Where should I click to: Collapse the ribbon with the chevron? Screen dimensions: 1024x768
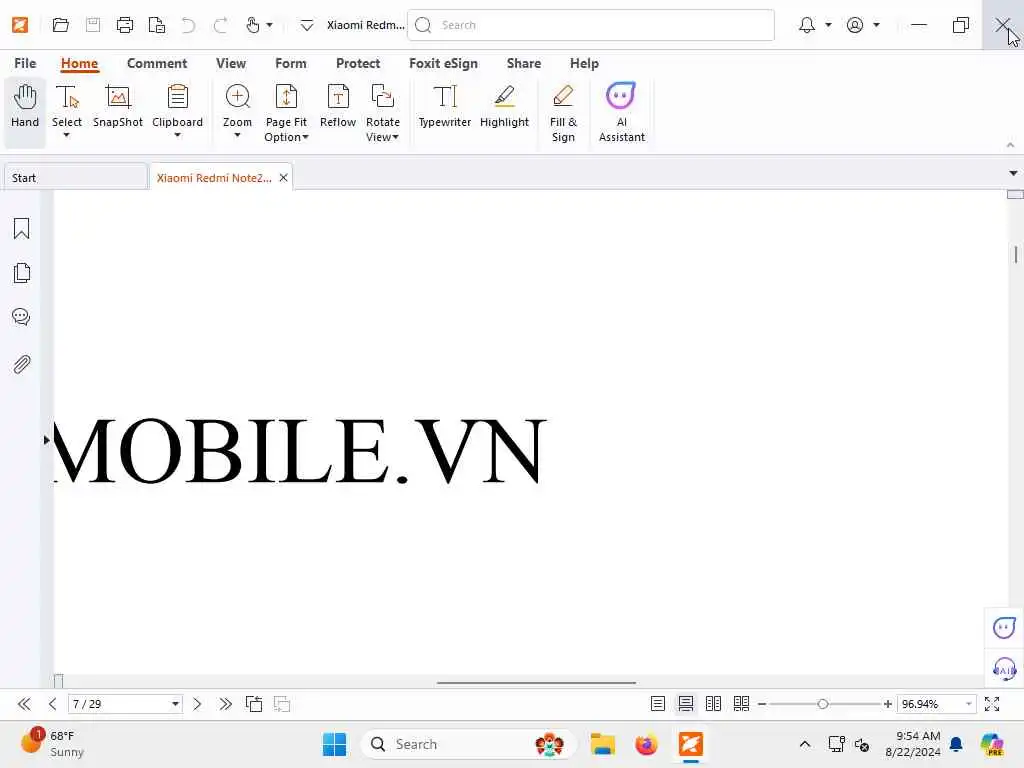pos(1010,145)
